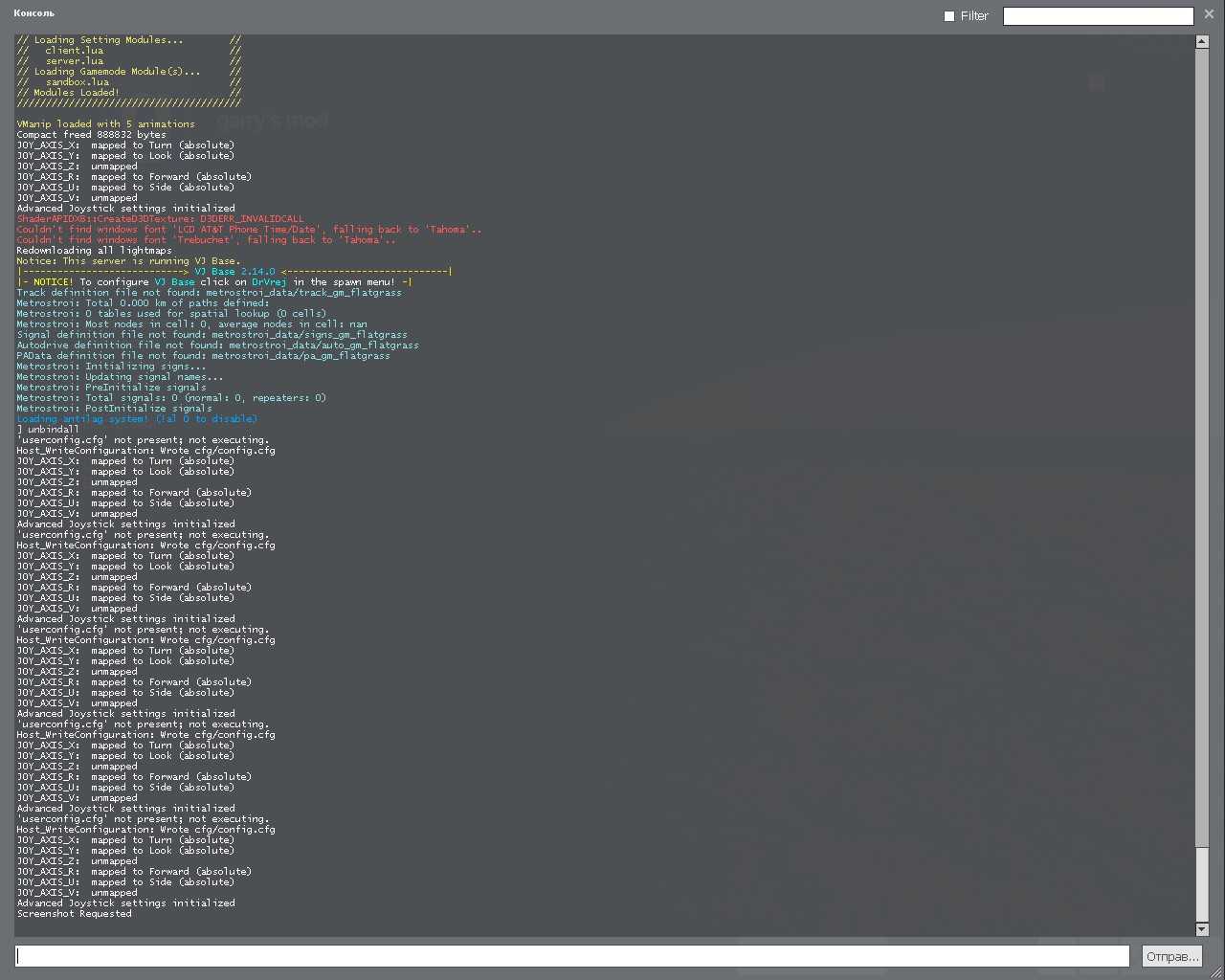Image resolution: width=1225 pixels, height=980 pixels.
Task: Select 'VManip loaded with 5 animations' line
Action: coord(105,124)
